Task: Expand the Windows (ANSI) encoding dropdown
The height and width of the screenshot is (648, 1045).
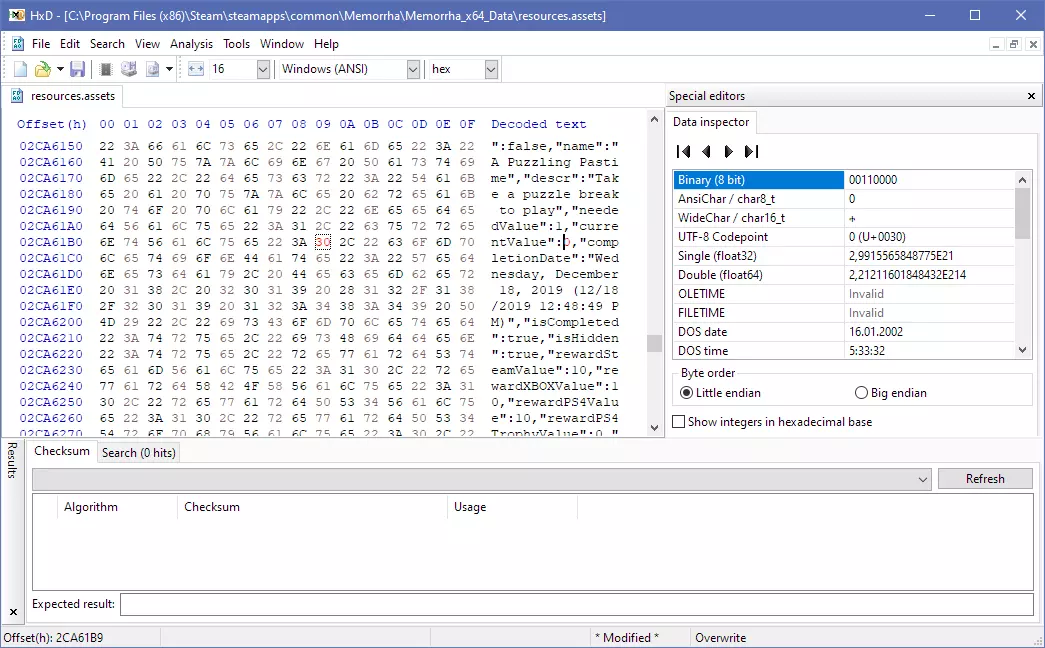Action: [x=413, y=69]
